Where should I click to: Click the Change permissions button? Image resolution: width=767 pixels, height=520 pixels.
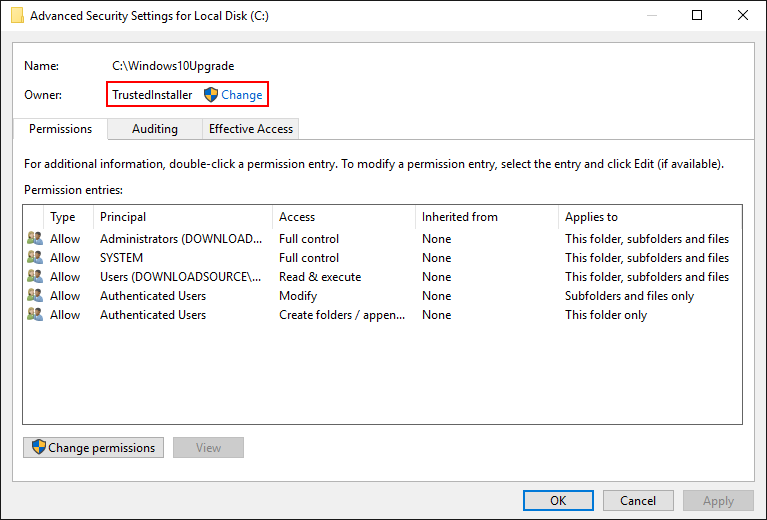(x=93, y=448)
